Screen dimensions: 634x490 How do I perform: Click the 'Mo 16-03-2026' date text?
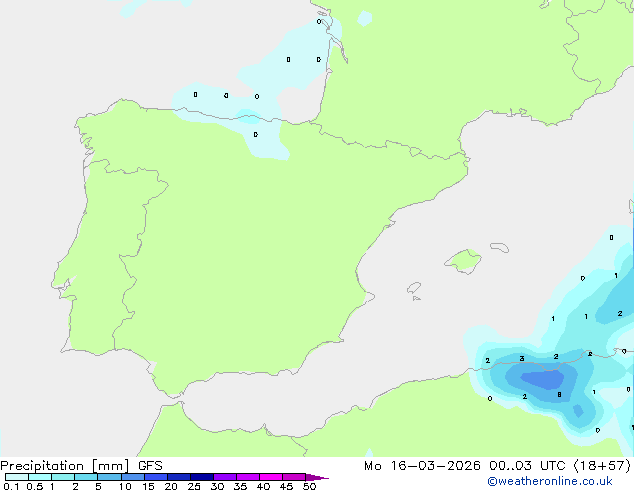[x=422, y=466]
